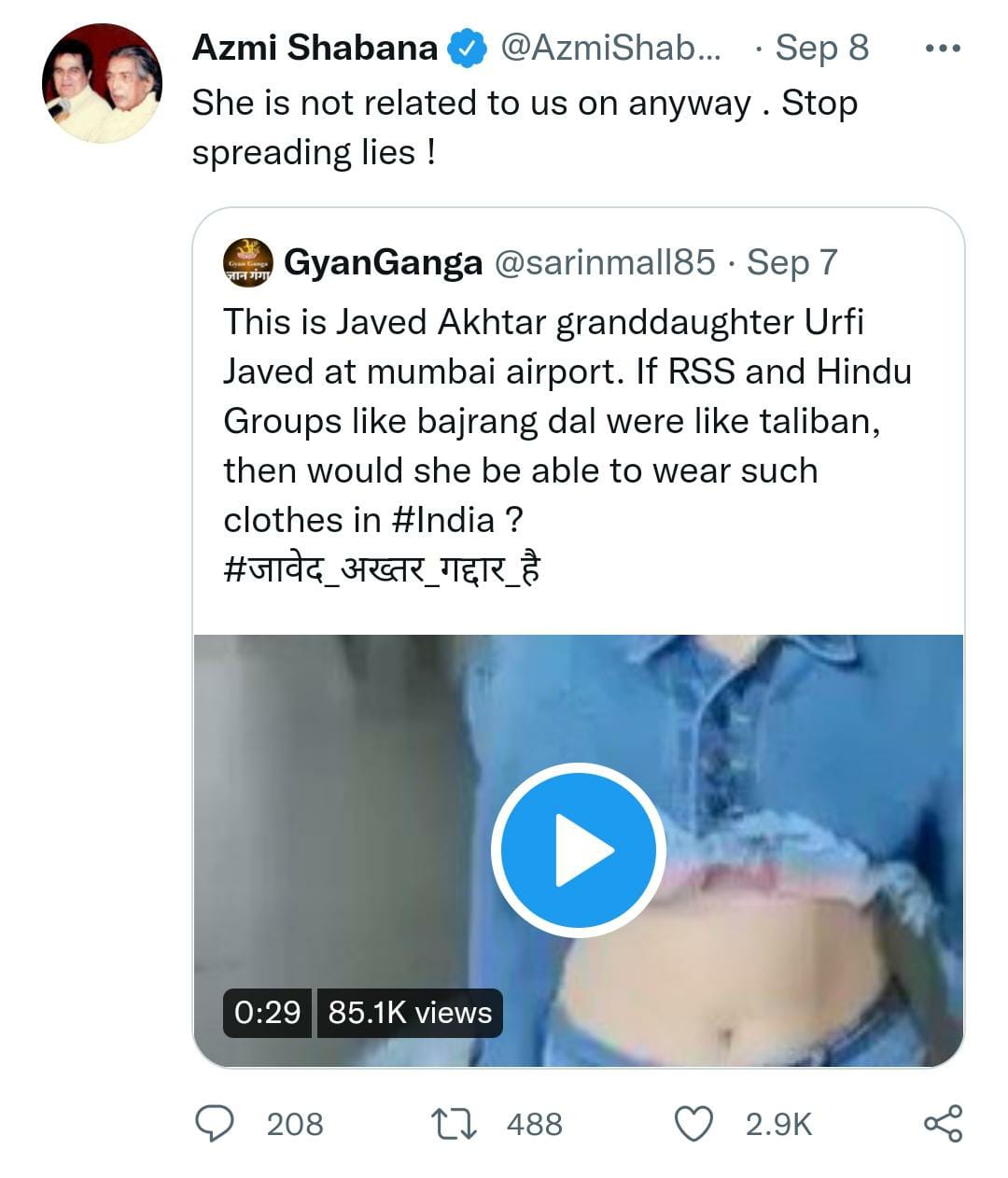Reply using the speech bubble icon

tap(215, 1123)
